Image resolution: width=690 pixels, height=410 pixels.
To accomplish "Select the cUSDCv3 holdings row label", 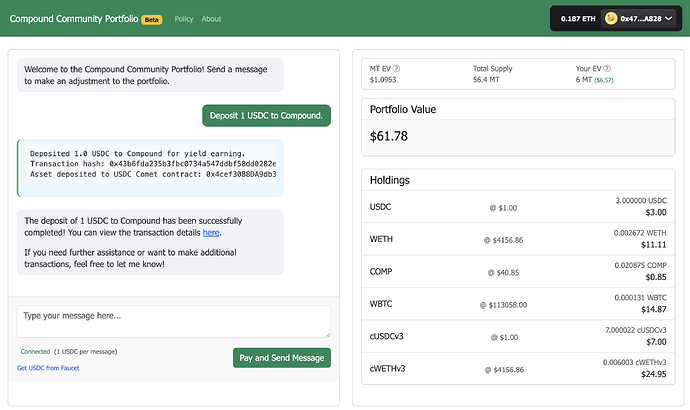I will click(386, 336).
